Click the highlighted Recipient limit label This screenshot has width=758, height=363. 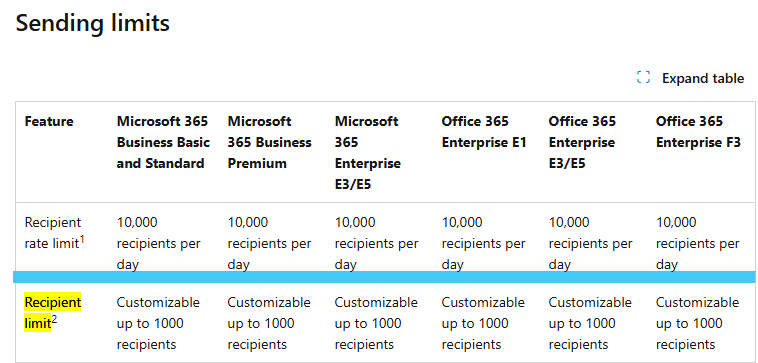point(53,313)
